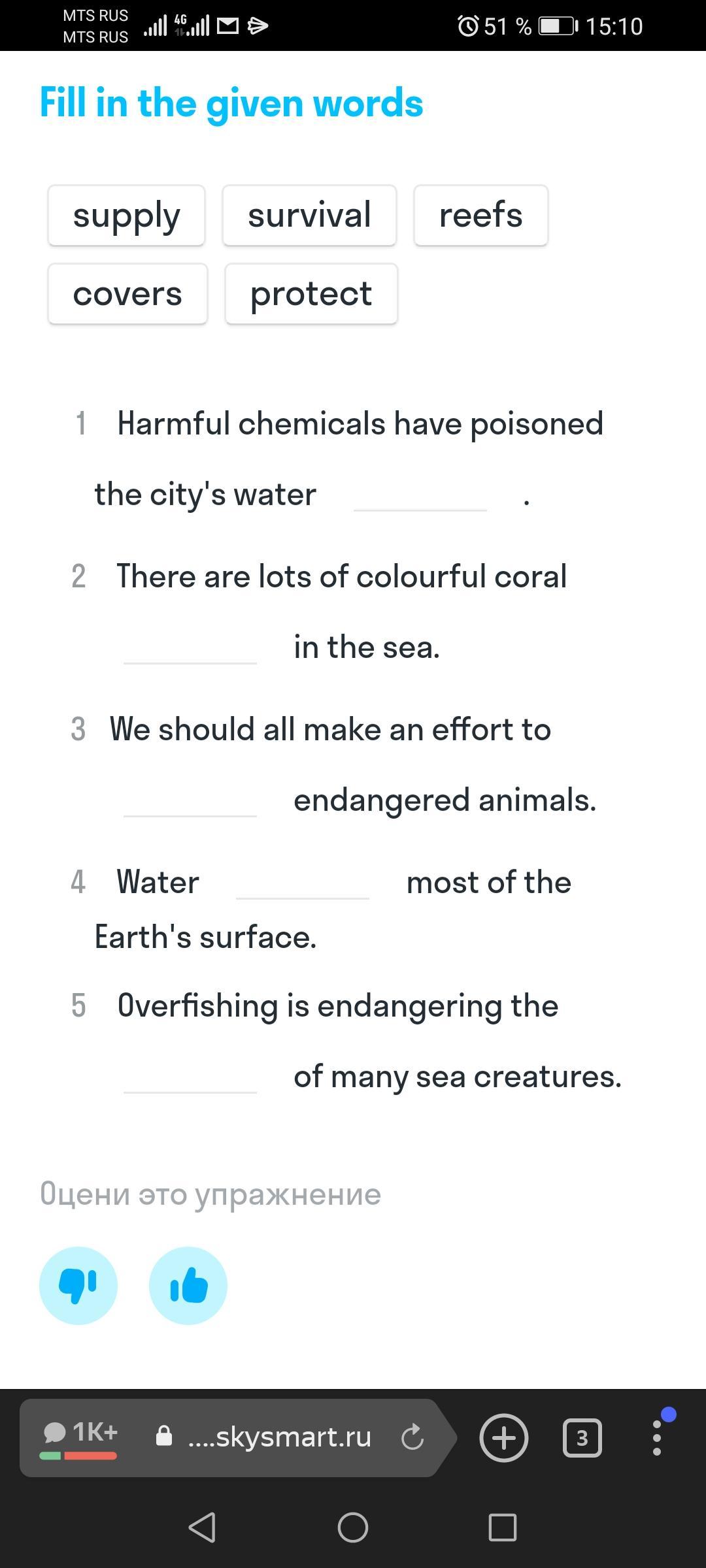Tap the blank before 'endangered animals'
Screen dimensions: 706x1568
(x=190, y=800)
